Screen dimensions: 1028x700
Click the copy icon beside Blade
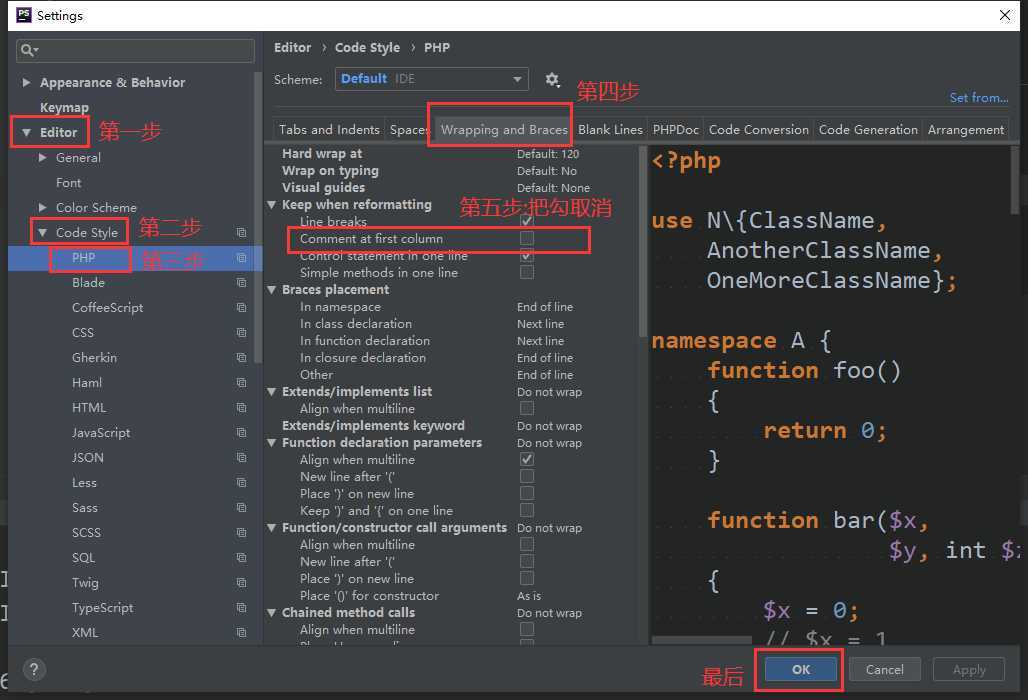[241, 282]
